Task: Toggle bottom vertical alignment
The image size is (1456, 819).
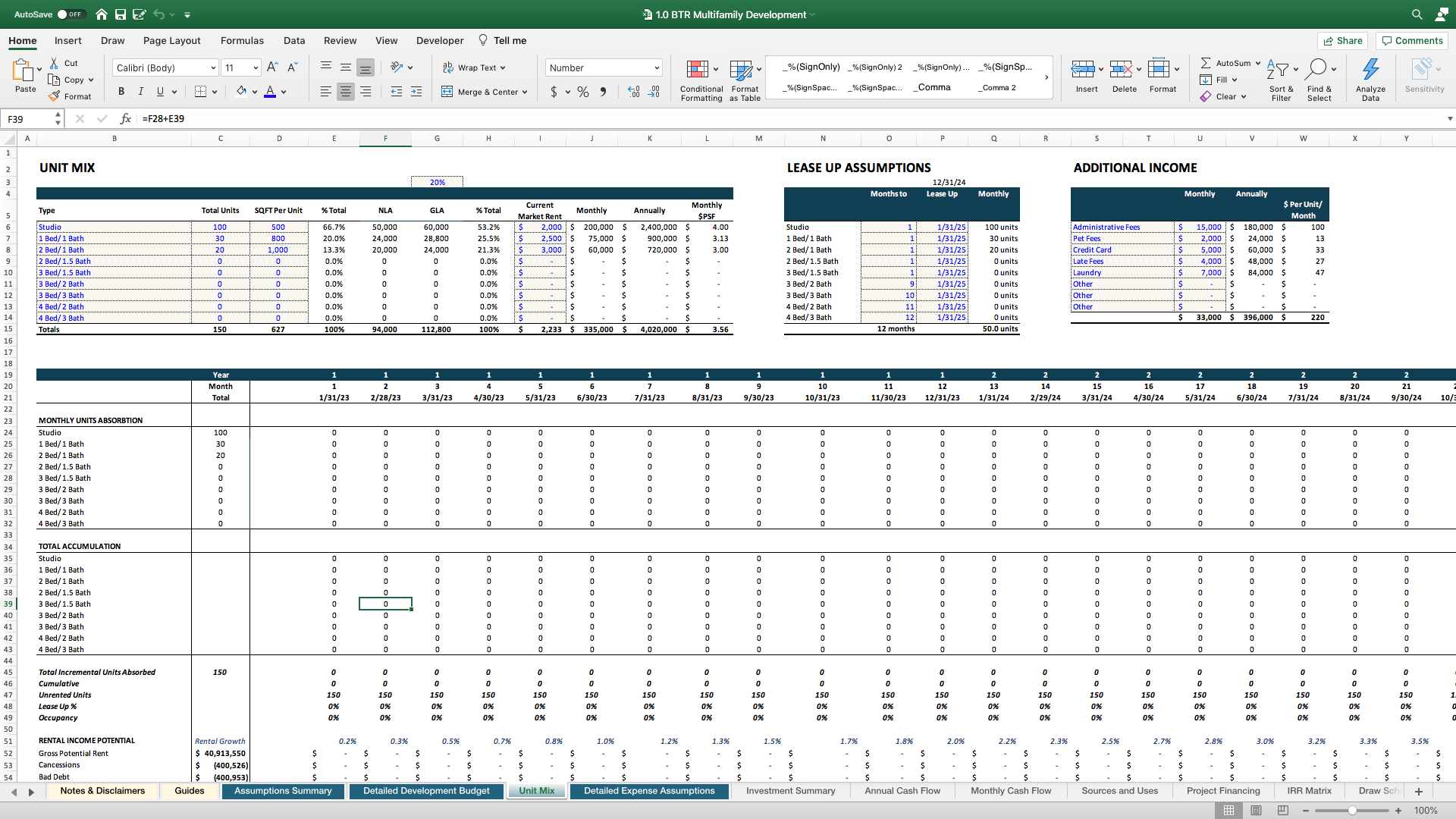Action: click(366, 67)
